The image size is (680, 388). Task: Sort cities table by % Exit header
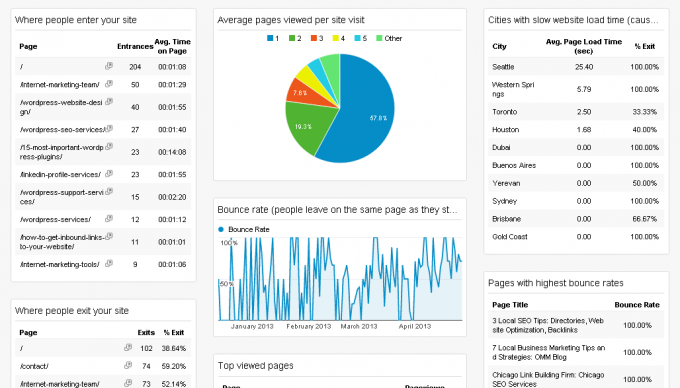[645, 46]
